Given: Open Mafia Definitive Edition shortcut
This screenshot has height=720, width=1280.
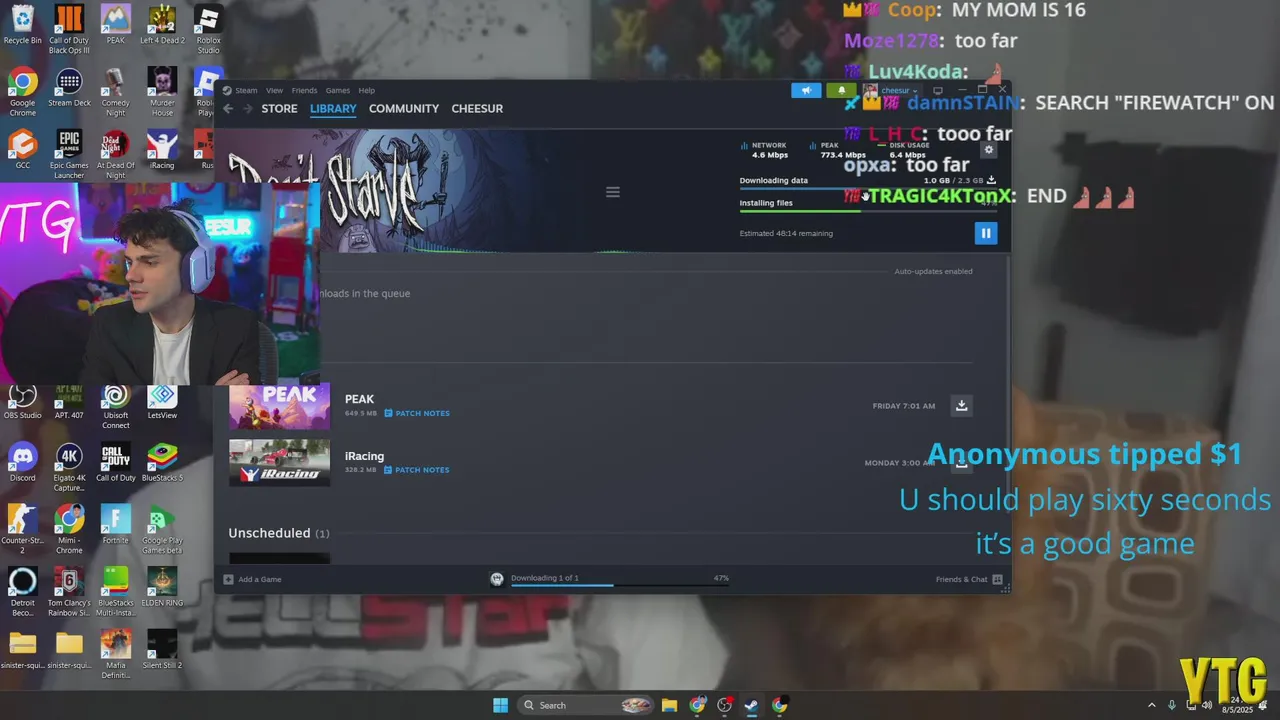Looking at the screenshot, I should point(115,653).
